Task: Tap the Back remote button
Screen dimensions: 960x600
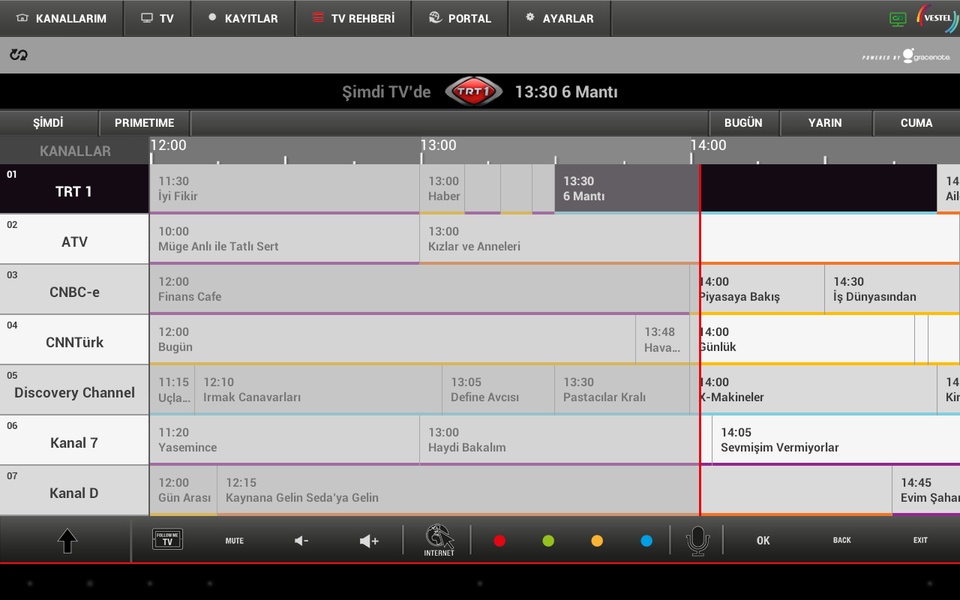Action: coord(842,540)
